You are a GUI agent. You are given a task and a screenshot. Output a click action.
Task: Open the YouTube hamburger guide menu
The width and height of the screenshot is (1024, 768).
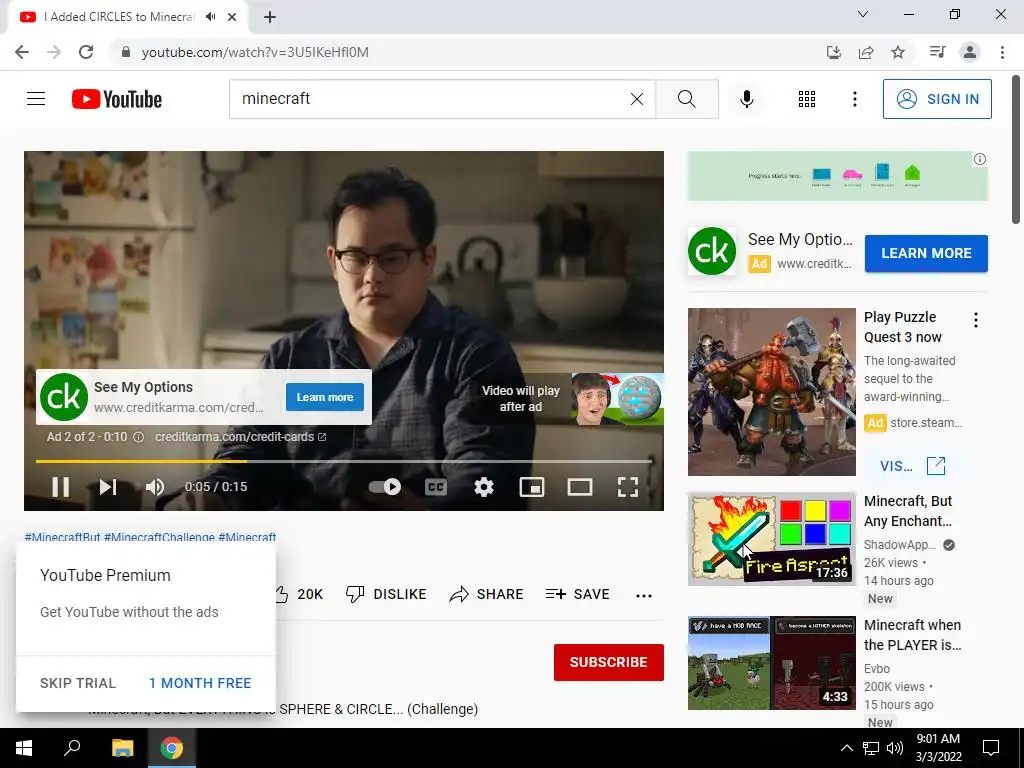coord(36,99)
